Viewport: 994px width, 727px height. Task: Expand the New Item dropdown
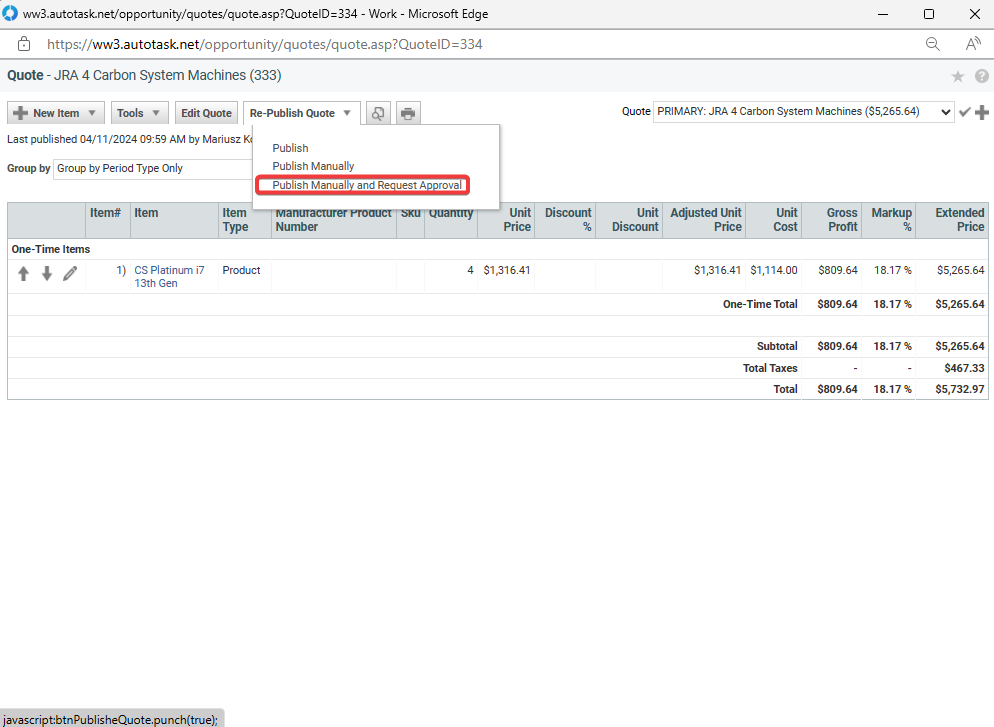[56, 113]
